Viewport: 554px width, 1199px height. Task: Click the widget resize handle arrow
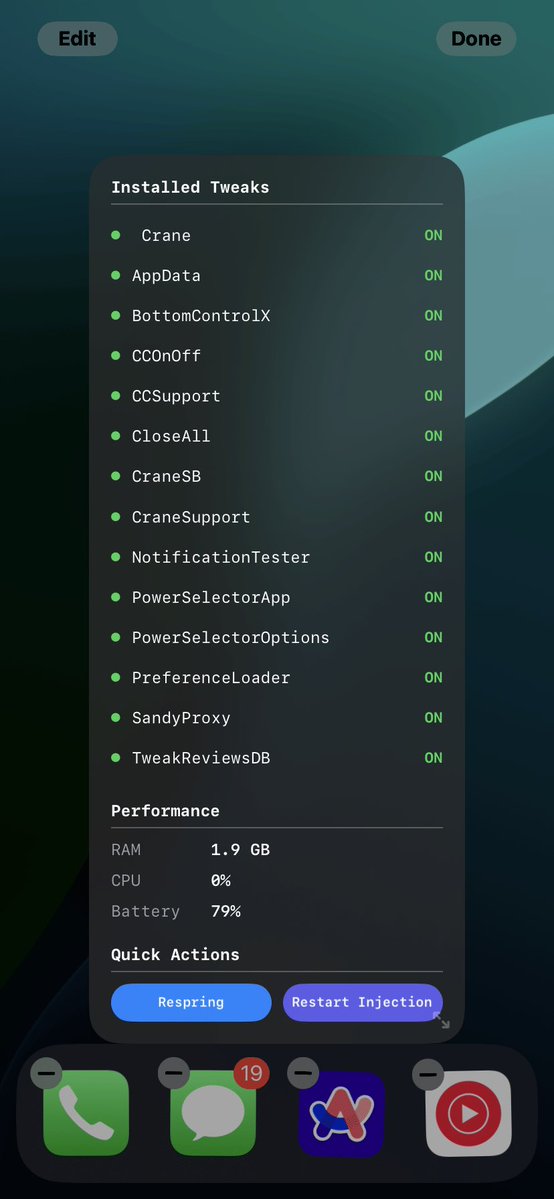tap(442, 1020)
